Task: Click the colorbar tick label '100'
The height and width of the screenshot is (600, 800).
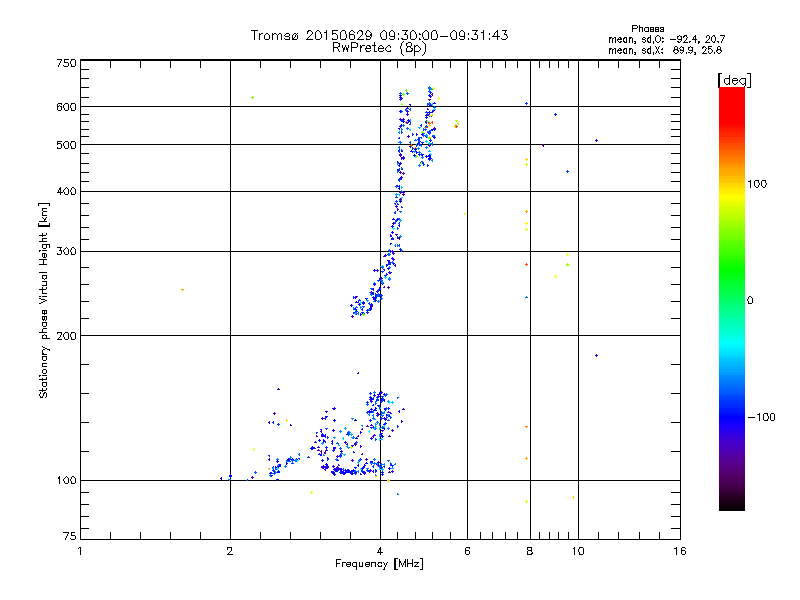Action: [x=757, y=184]
